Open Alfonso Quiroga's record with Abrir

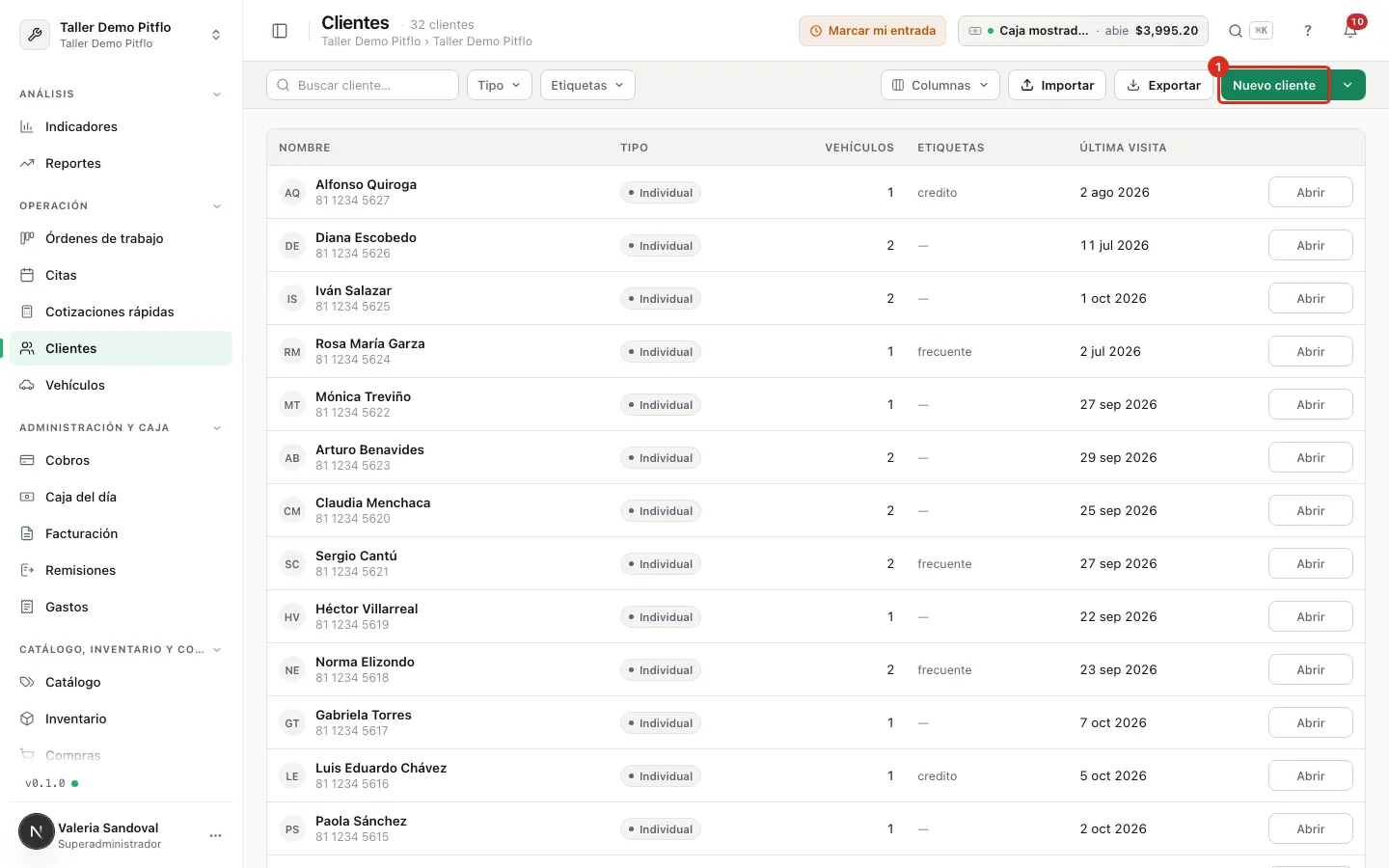pos(1310,192)
